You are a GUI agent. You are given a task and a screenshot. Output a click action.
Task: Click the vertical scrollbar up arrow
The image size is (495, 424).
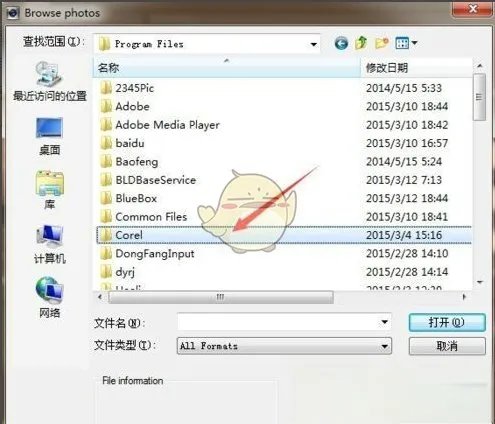pos(480,66)
